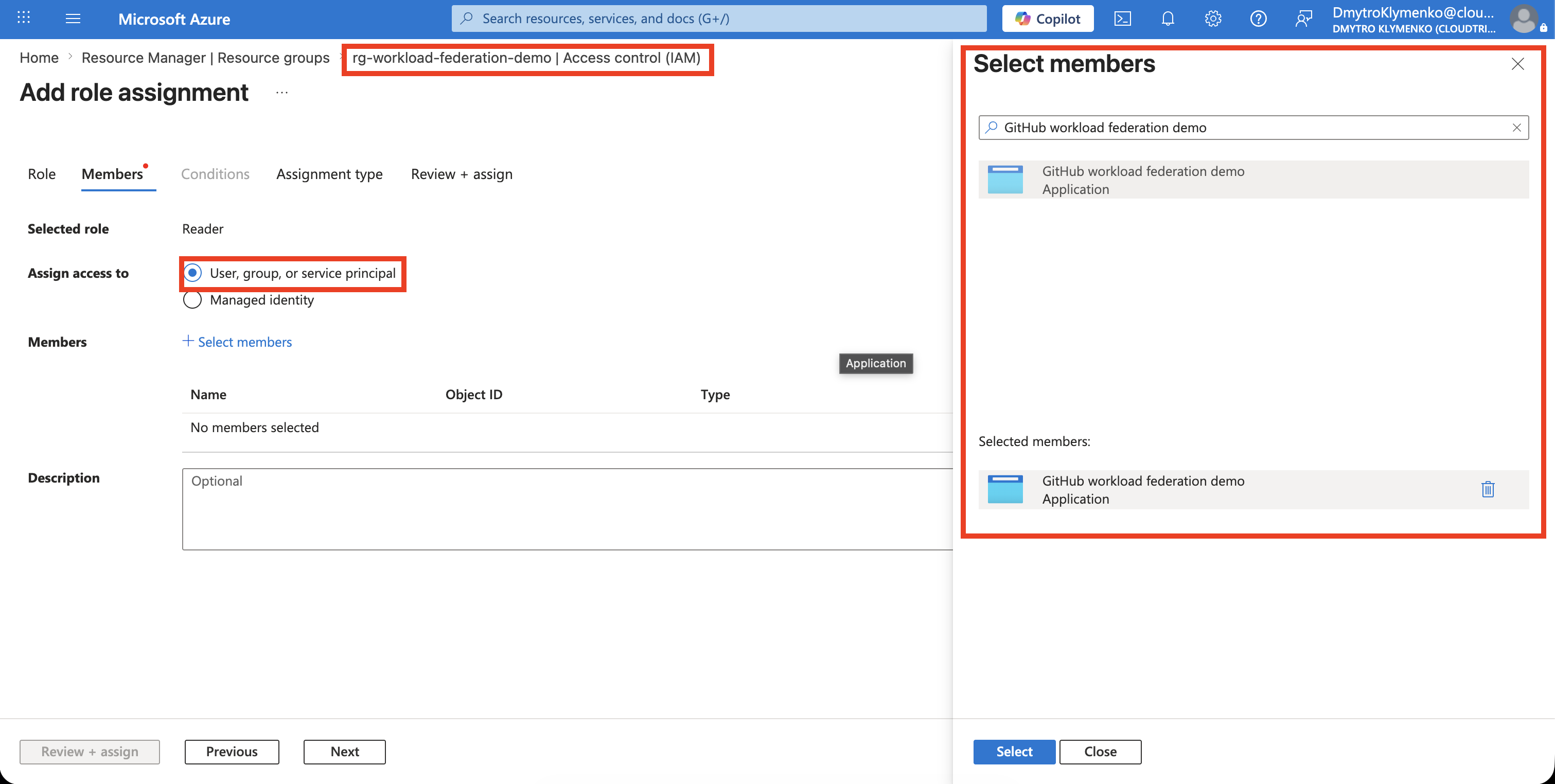Viewport: 1555px width, 784px height.
Task: Click the Name column header
Action: [x=208, y=394]
